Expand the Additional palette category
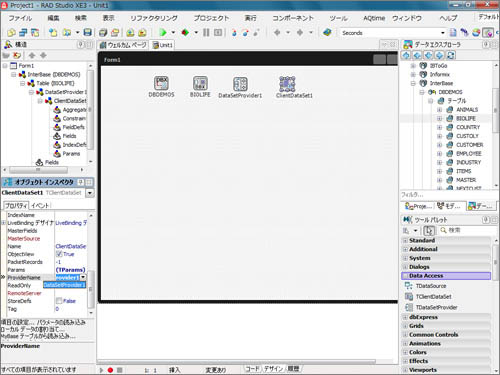 (405, 249)
